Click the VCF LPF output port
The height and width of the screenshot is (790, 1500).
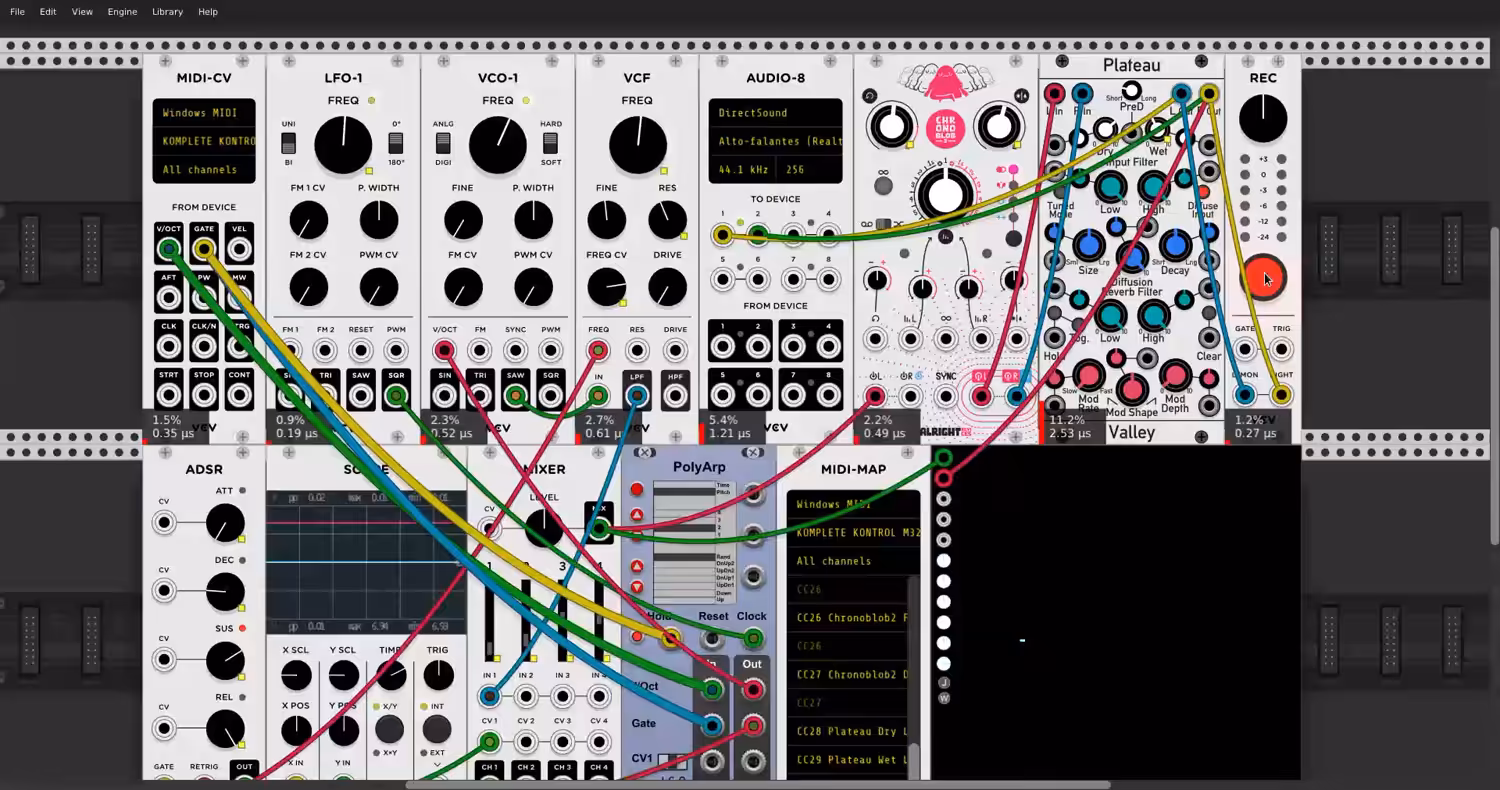(636, 397)
